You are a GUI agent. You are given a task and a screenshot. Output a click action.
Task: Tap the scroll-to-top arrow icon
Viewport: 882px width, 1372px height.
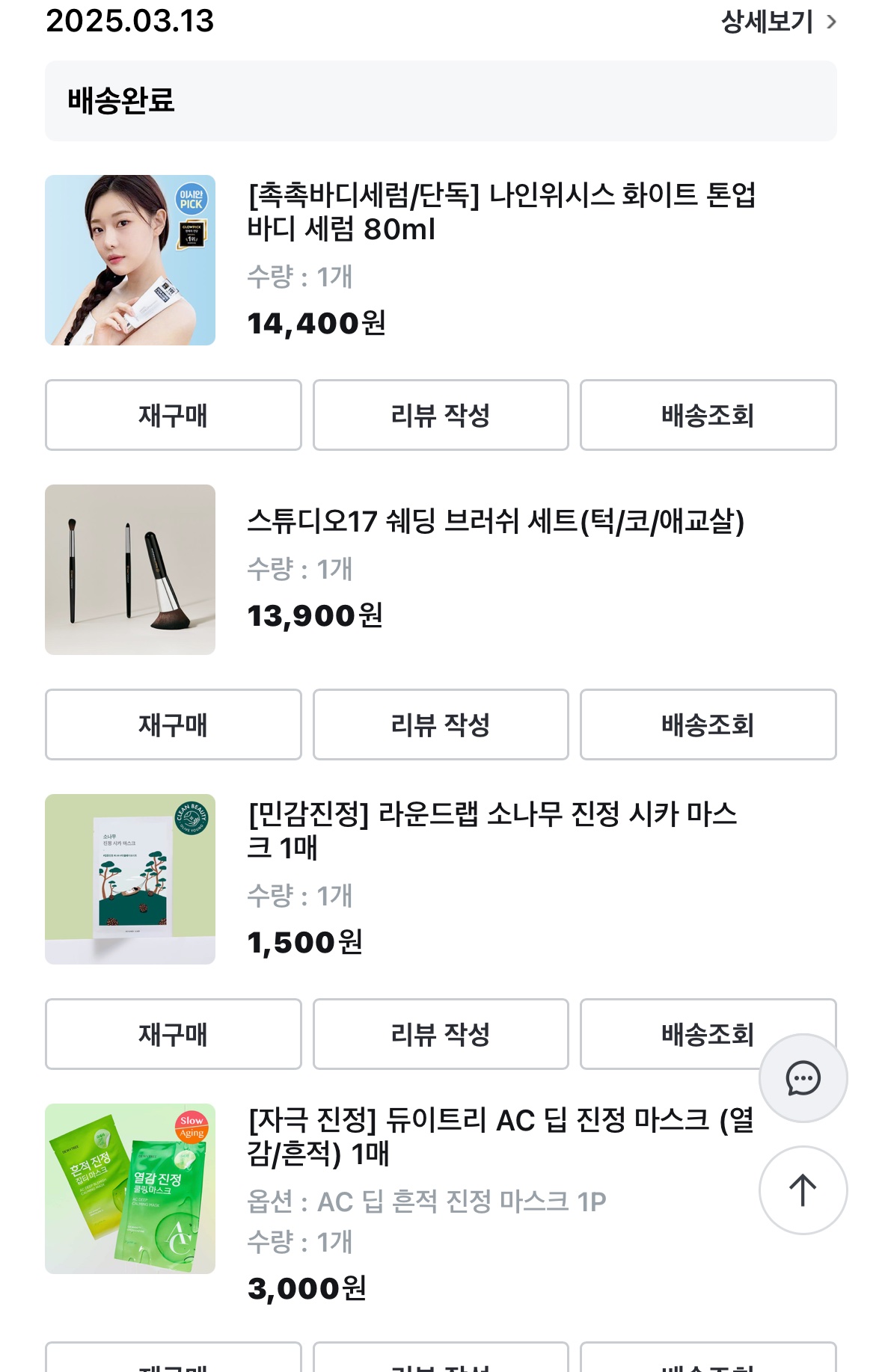coord(803,1190)
